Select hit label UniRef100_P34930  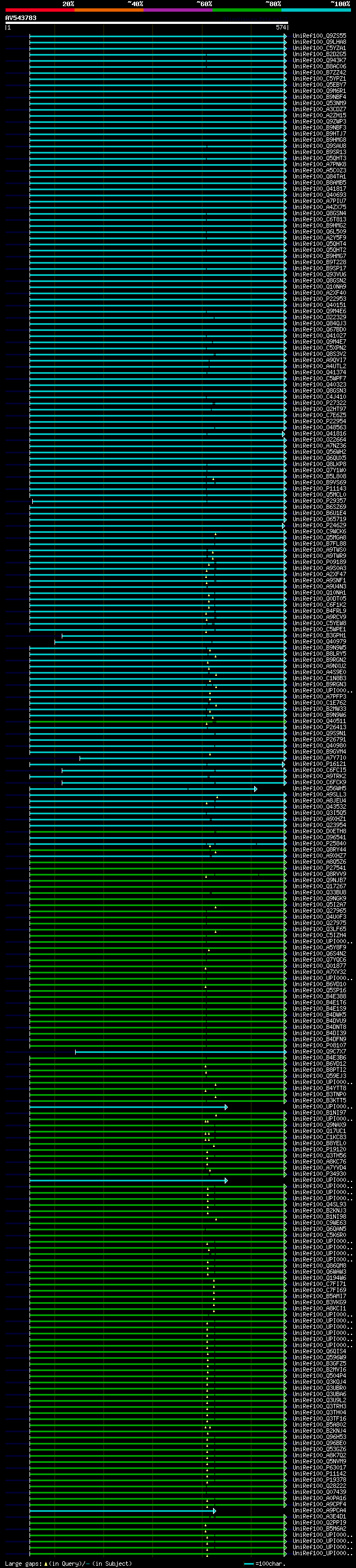[x=319, y=1174]
